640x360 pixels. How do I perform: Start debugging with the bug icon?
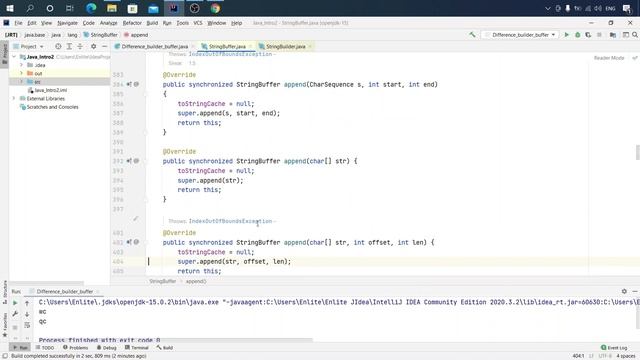pyautogui.click(x=578, y=35)
